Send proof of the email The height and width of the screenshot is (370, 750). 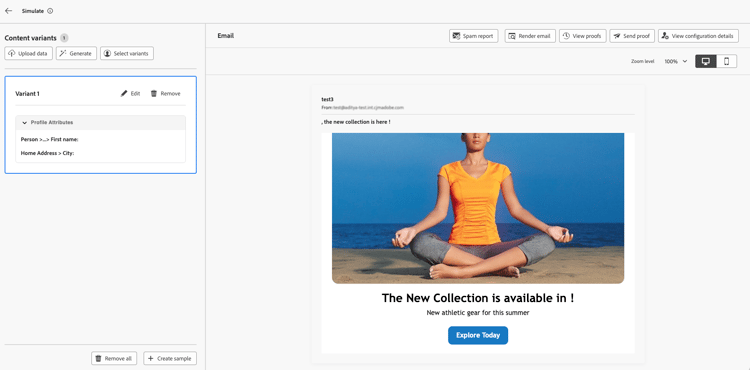(x=632, y=36)
